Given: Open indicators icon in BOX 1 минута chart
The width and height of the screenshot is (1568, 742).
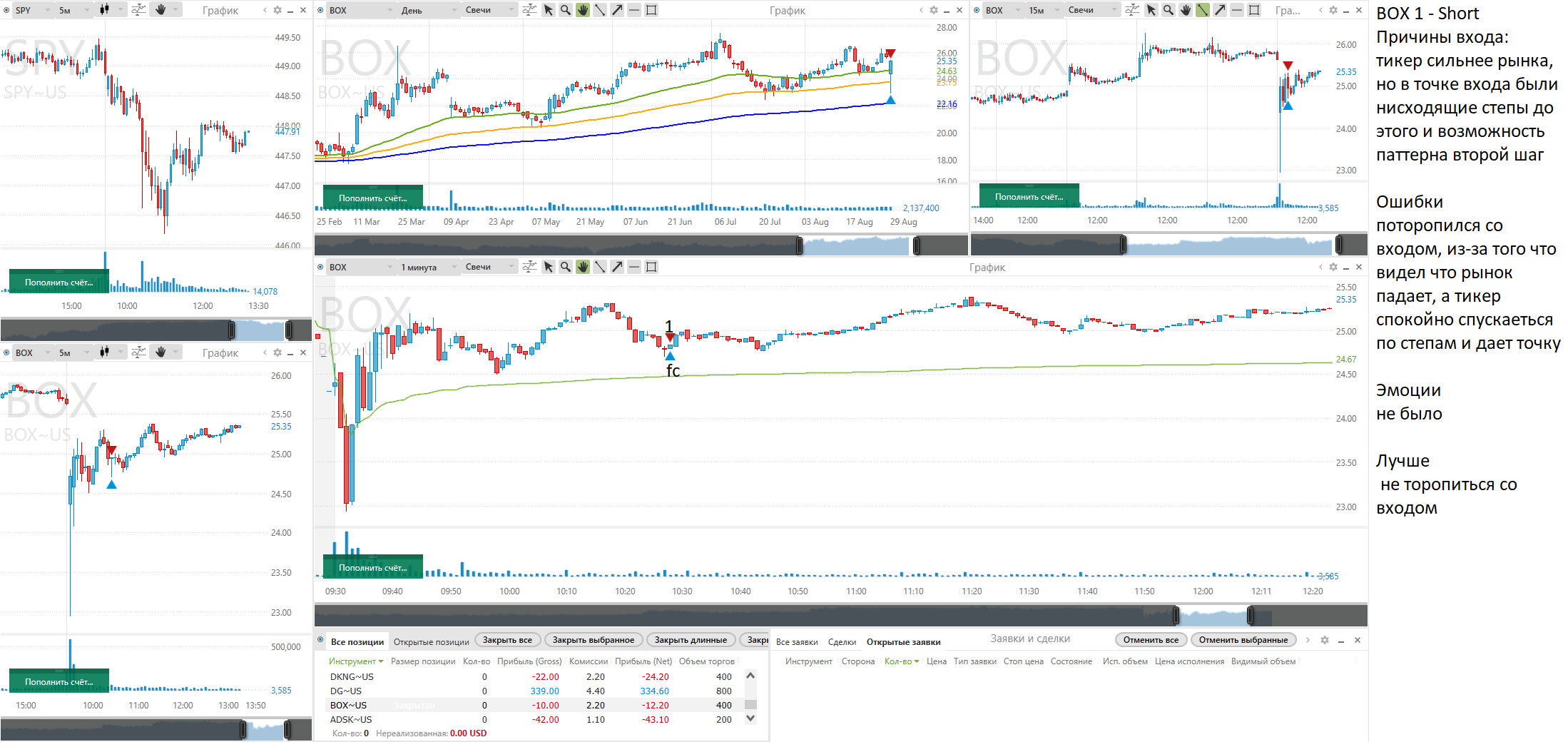Looking at the screenshot, I should tap(529, 267).
